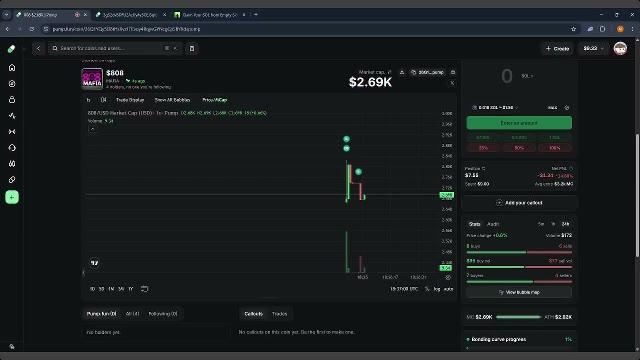Open the chart candle style icon
The image size is (640, 360).
(104, 100)
